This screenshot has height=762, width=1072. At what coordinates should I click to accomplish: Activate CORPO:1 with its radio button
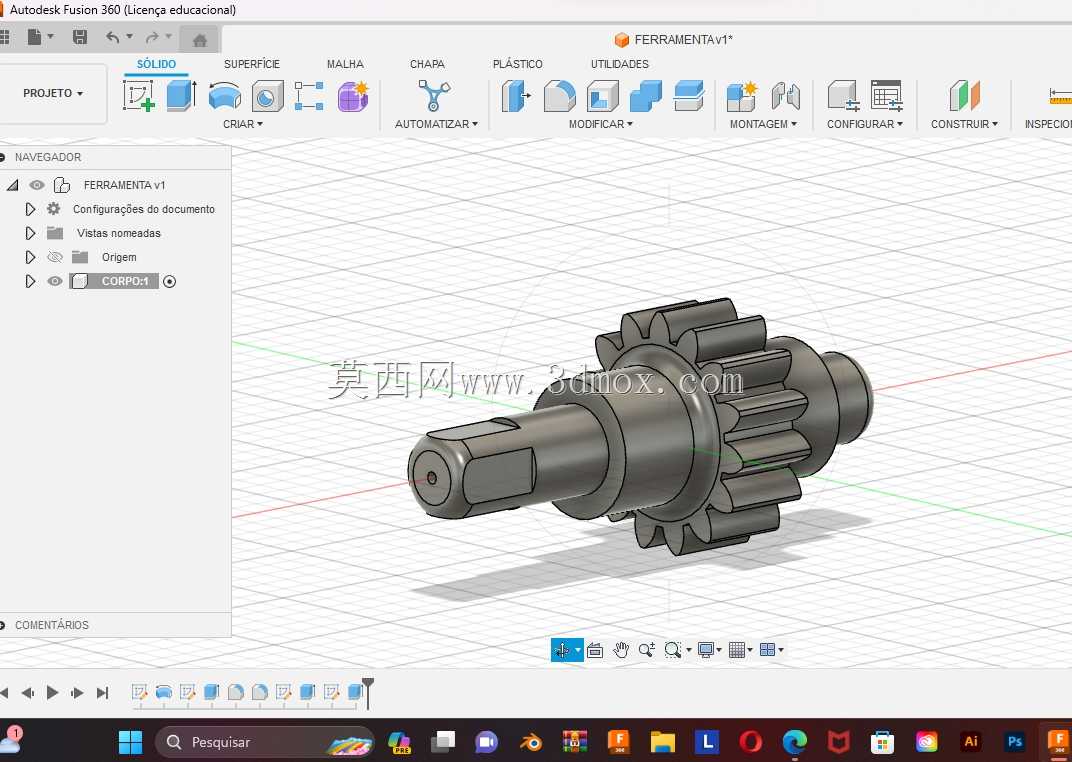click(170, 281)
